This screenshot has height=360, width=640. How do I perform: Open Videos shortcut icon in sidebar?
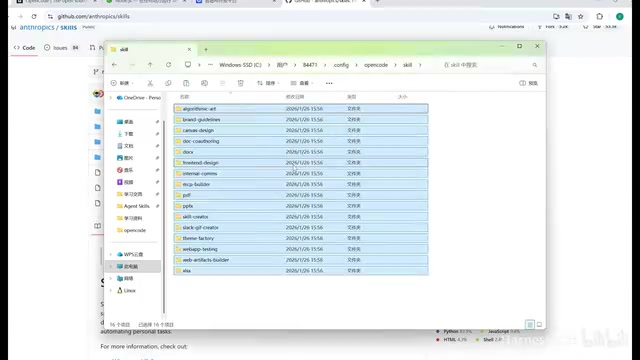point(120,182)
